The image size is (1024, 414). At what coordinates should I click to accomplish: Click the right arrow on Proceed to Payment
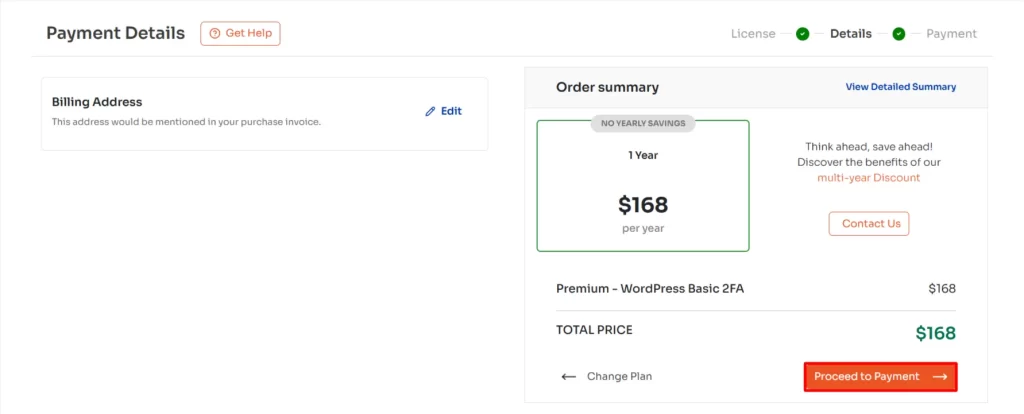(x=939, y=377)
